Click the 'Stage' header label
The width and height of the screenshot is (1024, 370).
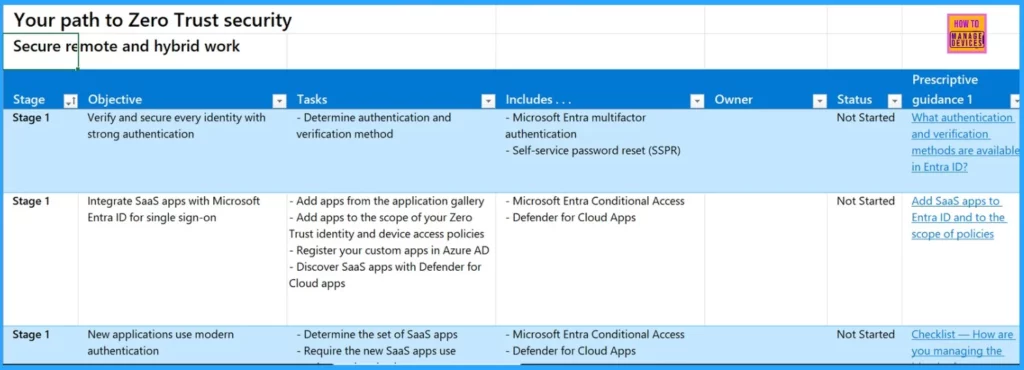29,100
